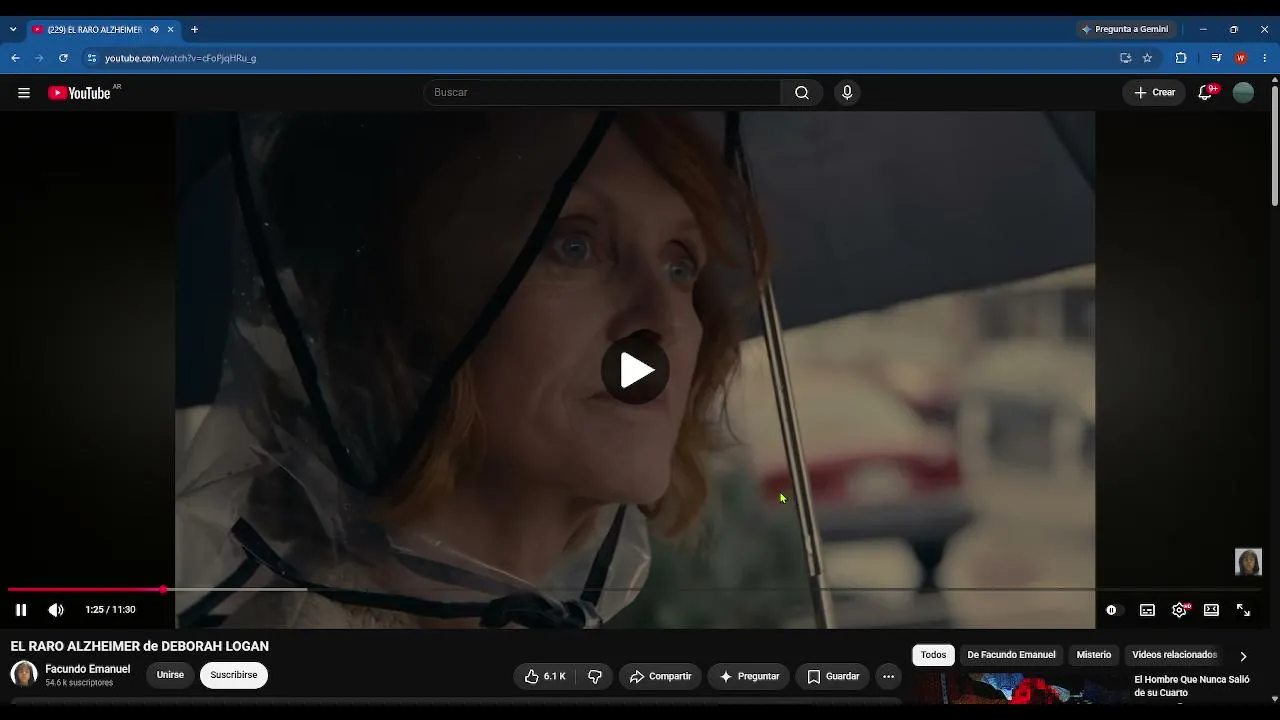Mute the tab with the audio icon
Viewport: 1280px width, 720px height.
[x=154, y=30]
